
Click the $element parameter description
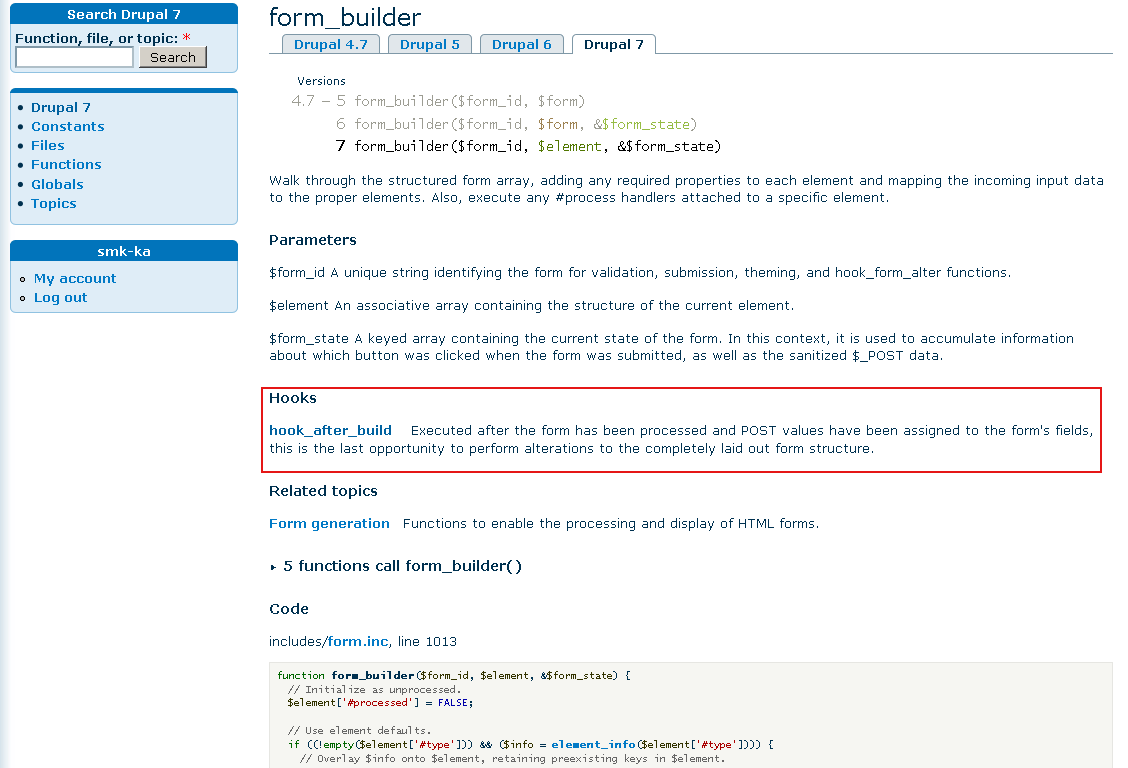click(532, 306)
